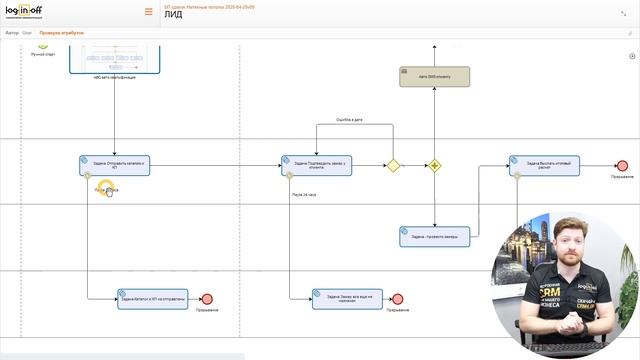Click task icon on 'Выслать итоговый расчет' node
Screen dimensions: 640x360
(514, 160)
